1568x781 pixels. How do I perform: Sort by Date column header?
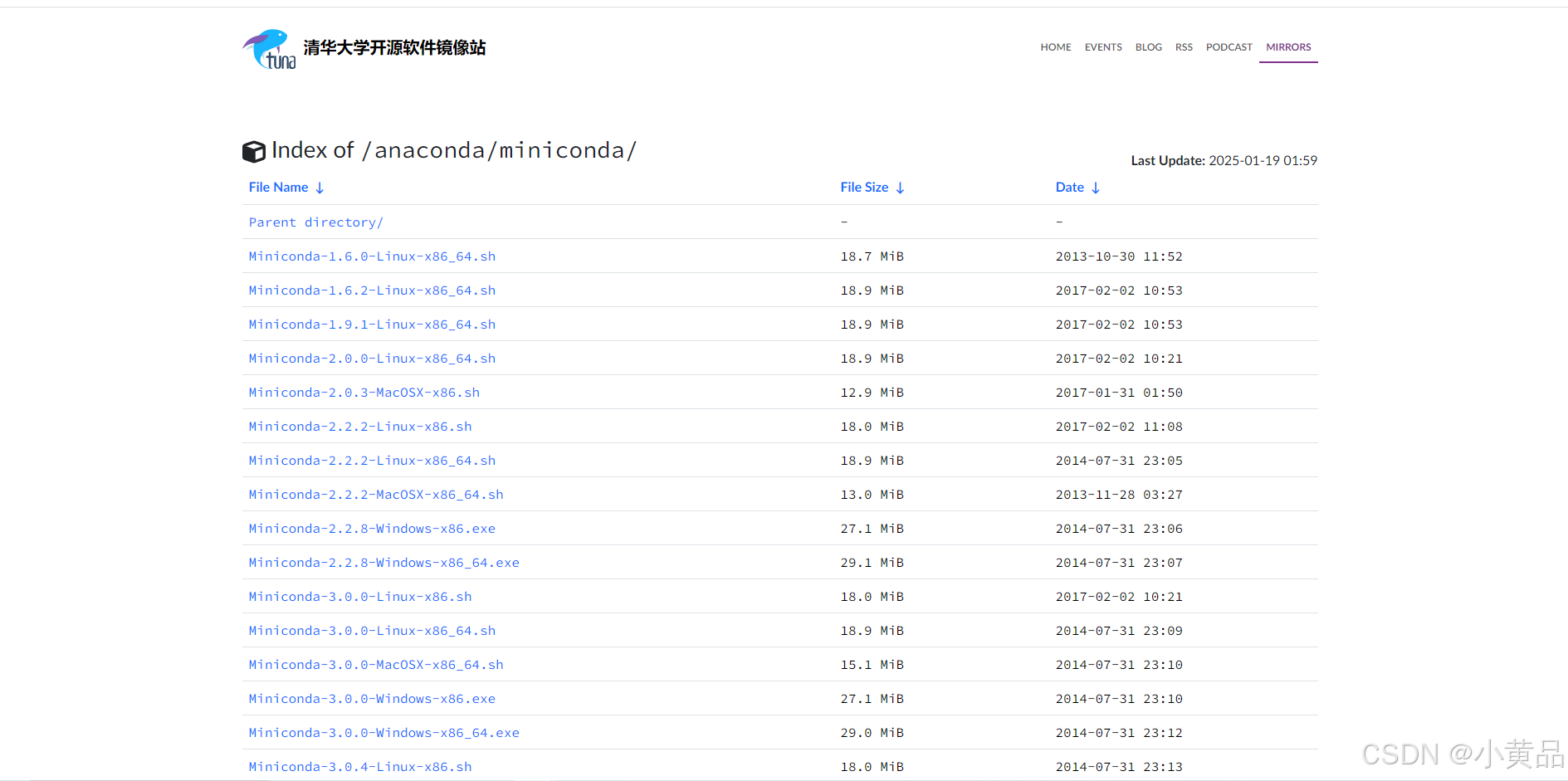pos(1077,188)
